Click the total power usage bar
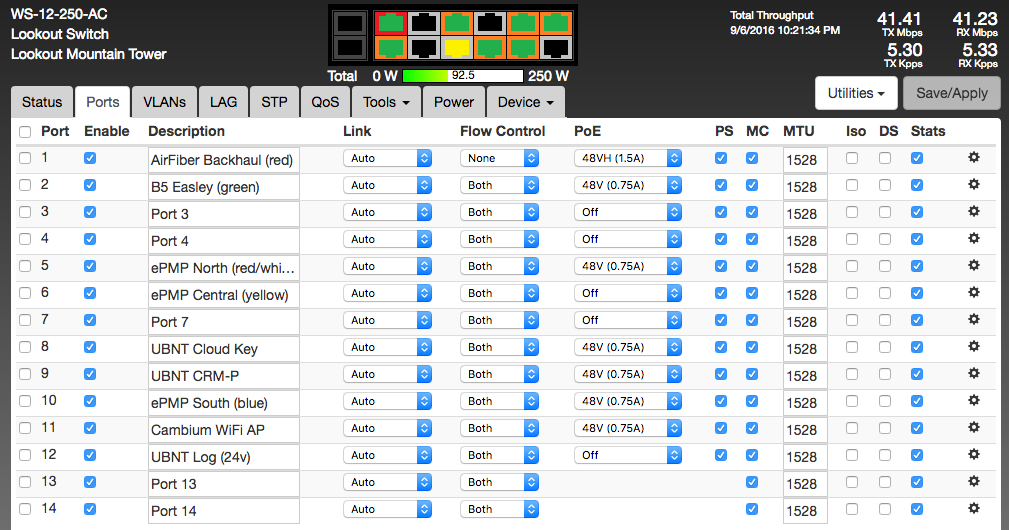The width and height of the screenshot is (1009, 530). (461, 76)
